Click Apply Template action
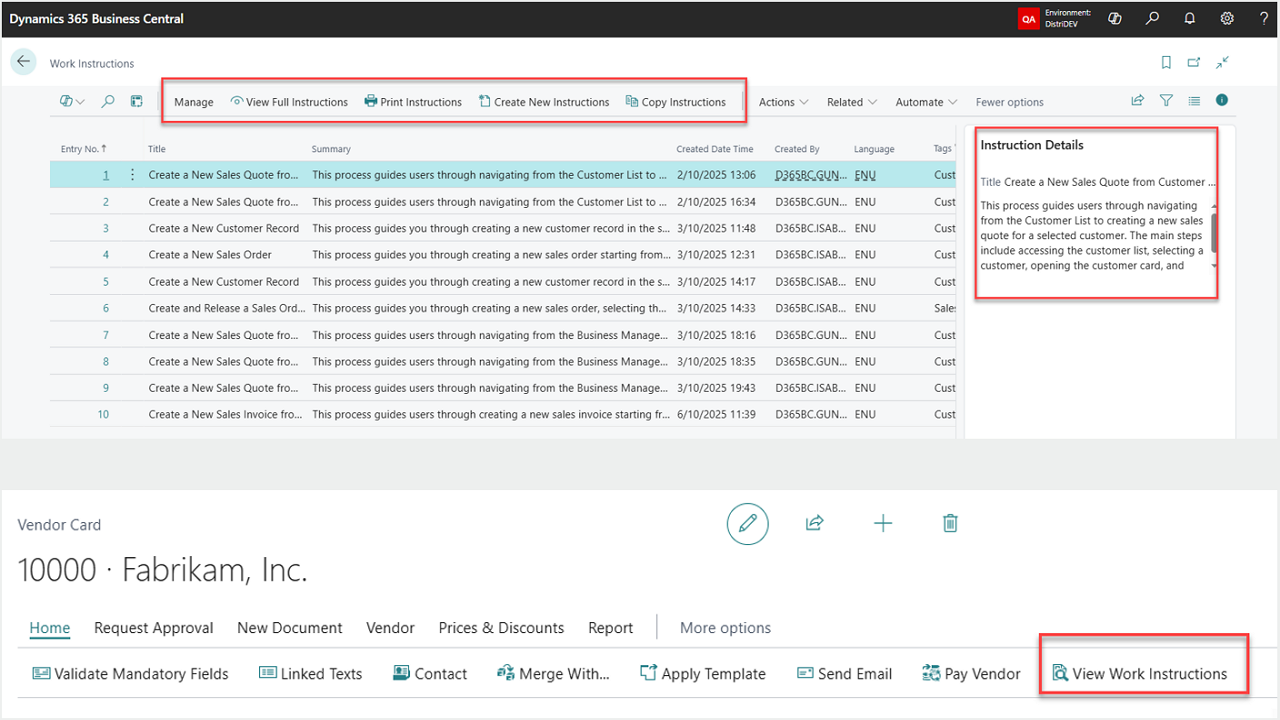Viewport: 1280px width, 720px height. point(703,674)
